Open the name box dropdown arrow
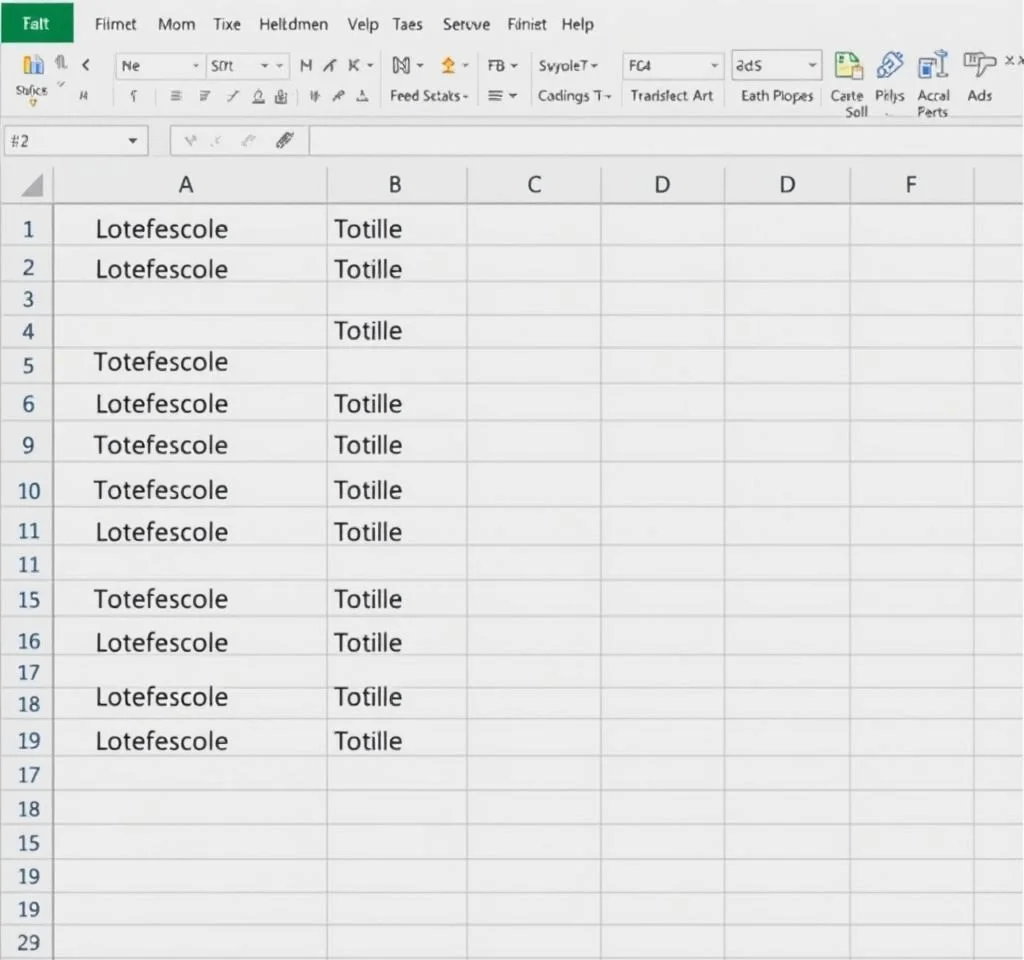This screenshot has width=1024, height=960. click(x=132, y=142)
